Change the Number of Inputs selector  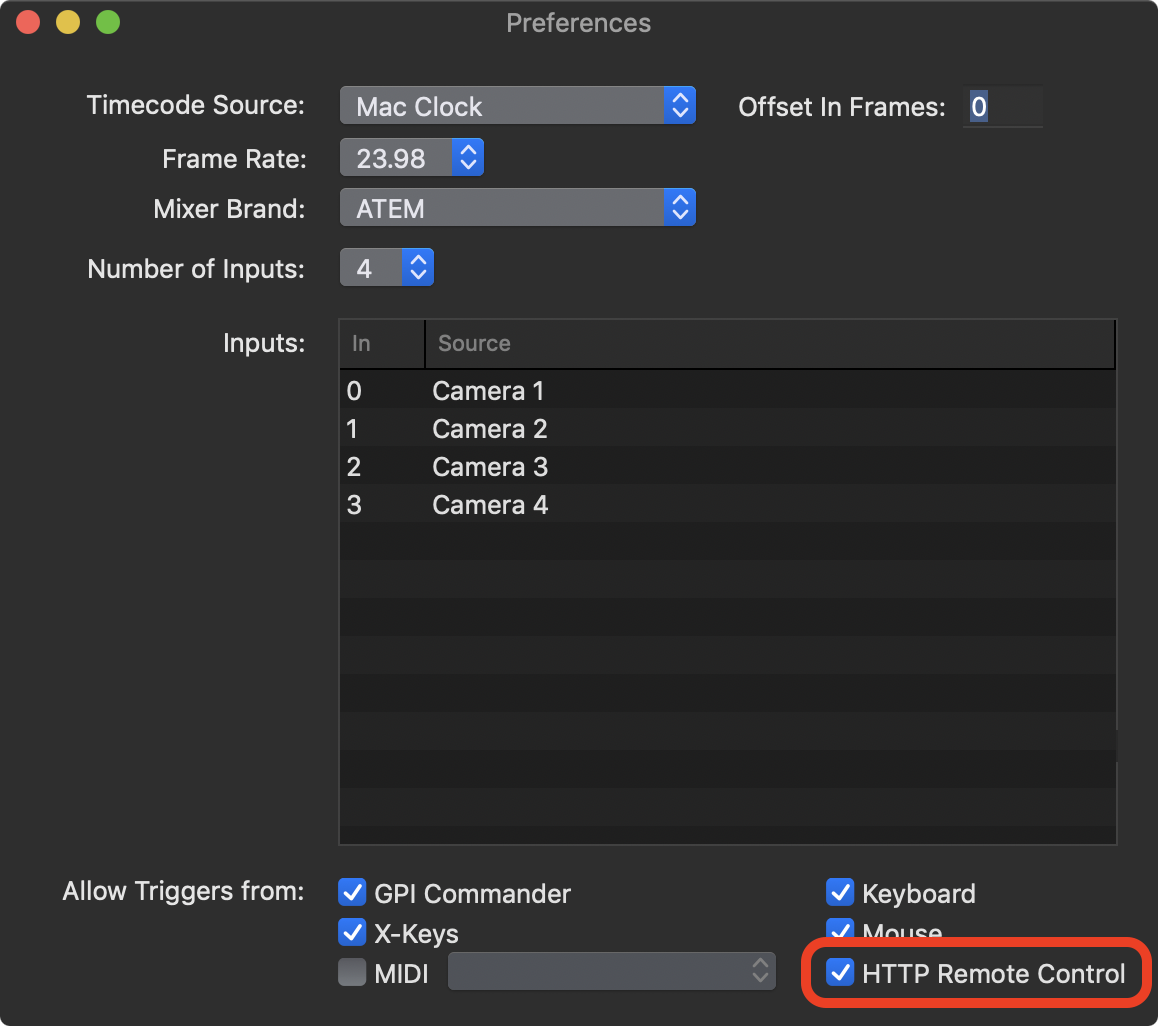pos(387,268)
